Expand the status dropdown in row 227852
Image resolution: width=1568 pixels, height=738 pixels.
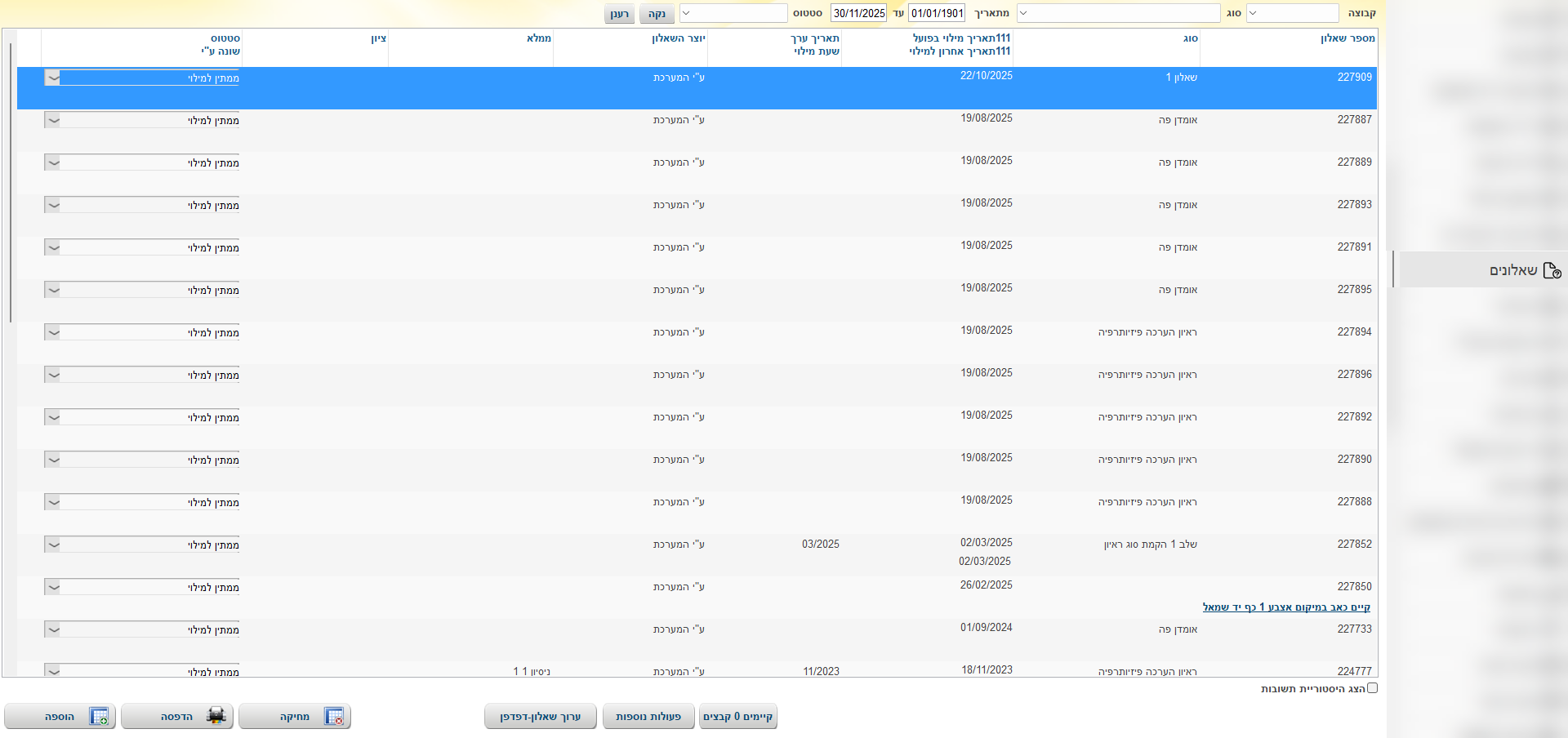click(53, 545)
